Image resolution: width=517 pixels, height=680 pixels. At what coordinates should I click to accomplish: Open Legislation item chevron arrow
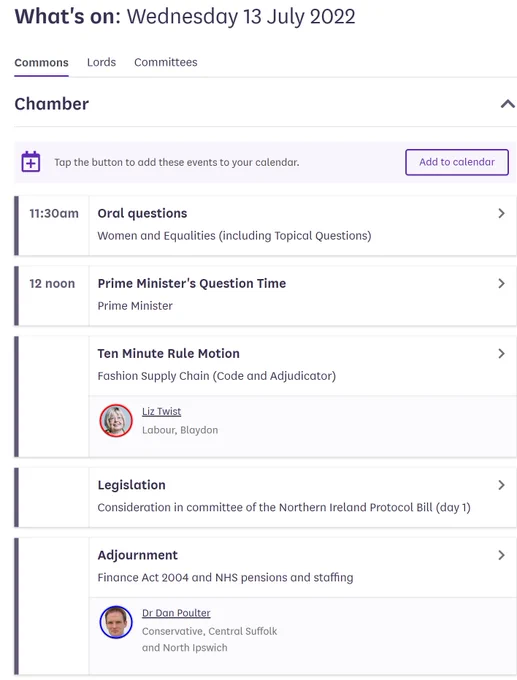[x=501, y=485]
